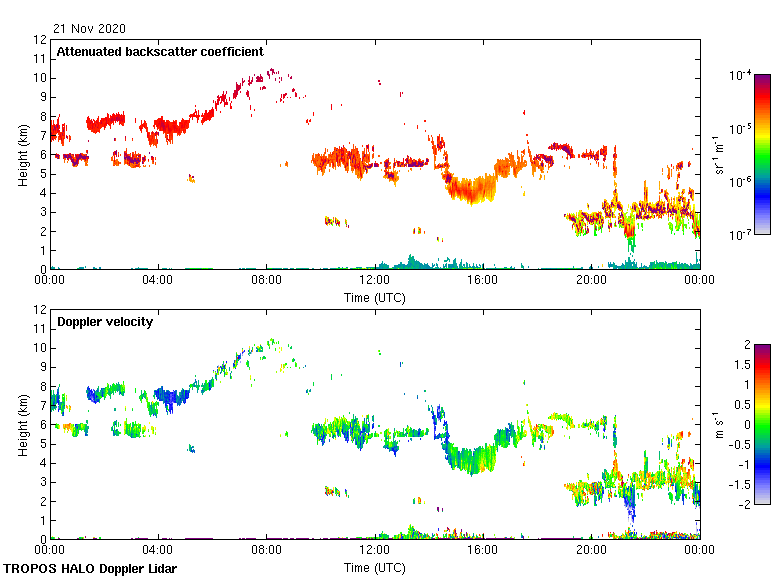
Task: Click the 16:00 tick label on Doppler plot
Action: click(x=483, y=551)
